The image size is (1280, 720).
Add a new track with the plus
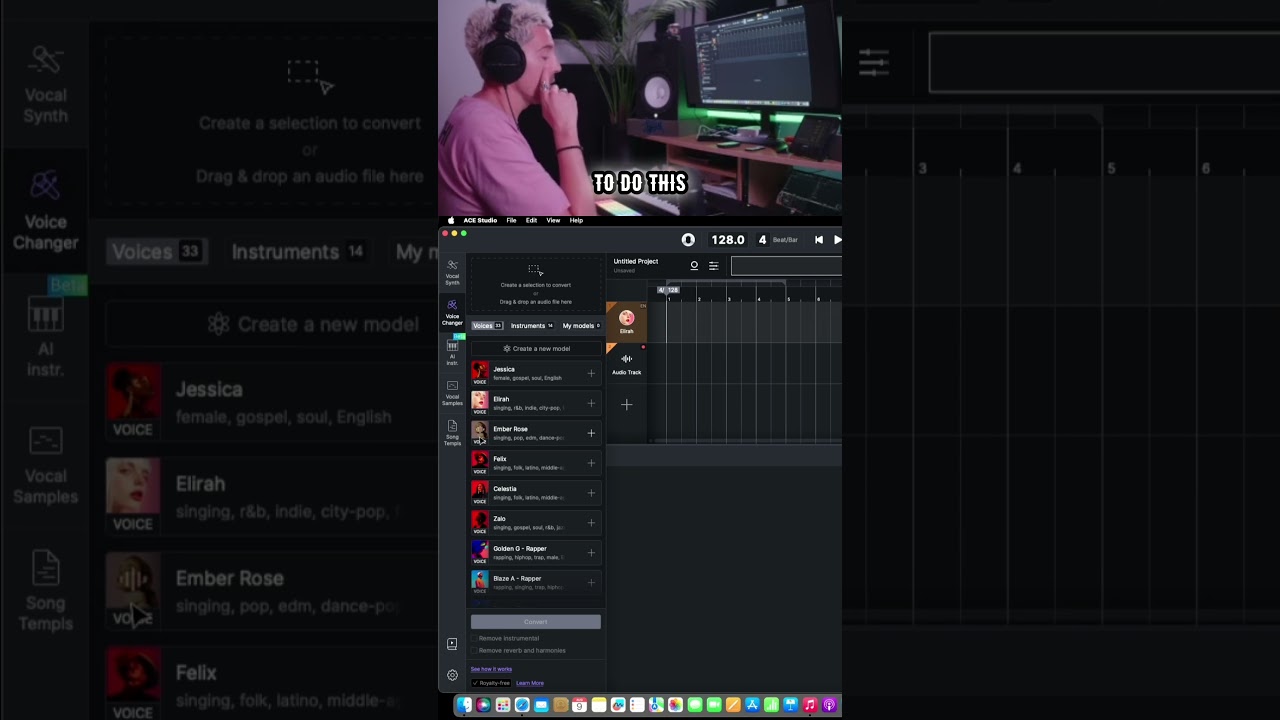(x=627, y=405)
